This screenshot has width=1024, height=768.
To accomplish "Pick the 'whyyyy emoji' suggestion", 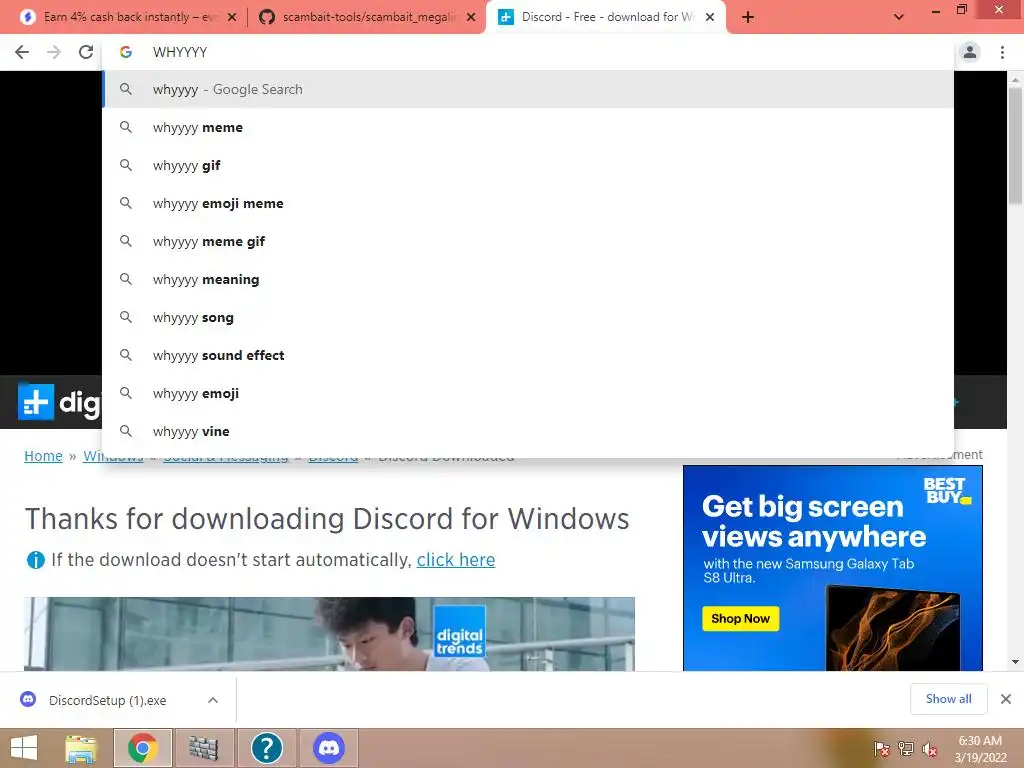I will tap(528, 393).
